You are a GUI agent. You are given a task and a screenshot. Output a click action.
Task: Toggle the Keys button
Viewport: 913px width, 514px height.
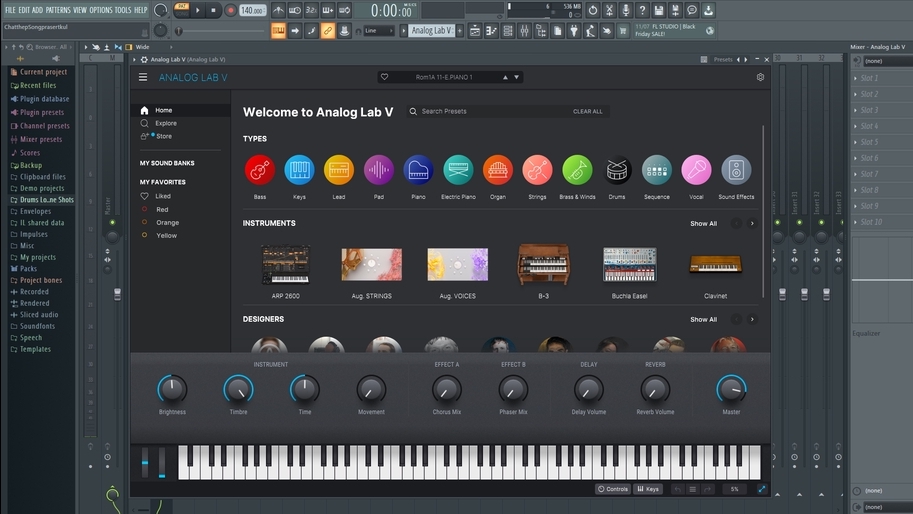647,489
